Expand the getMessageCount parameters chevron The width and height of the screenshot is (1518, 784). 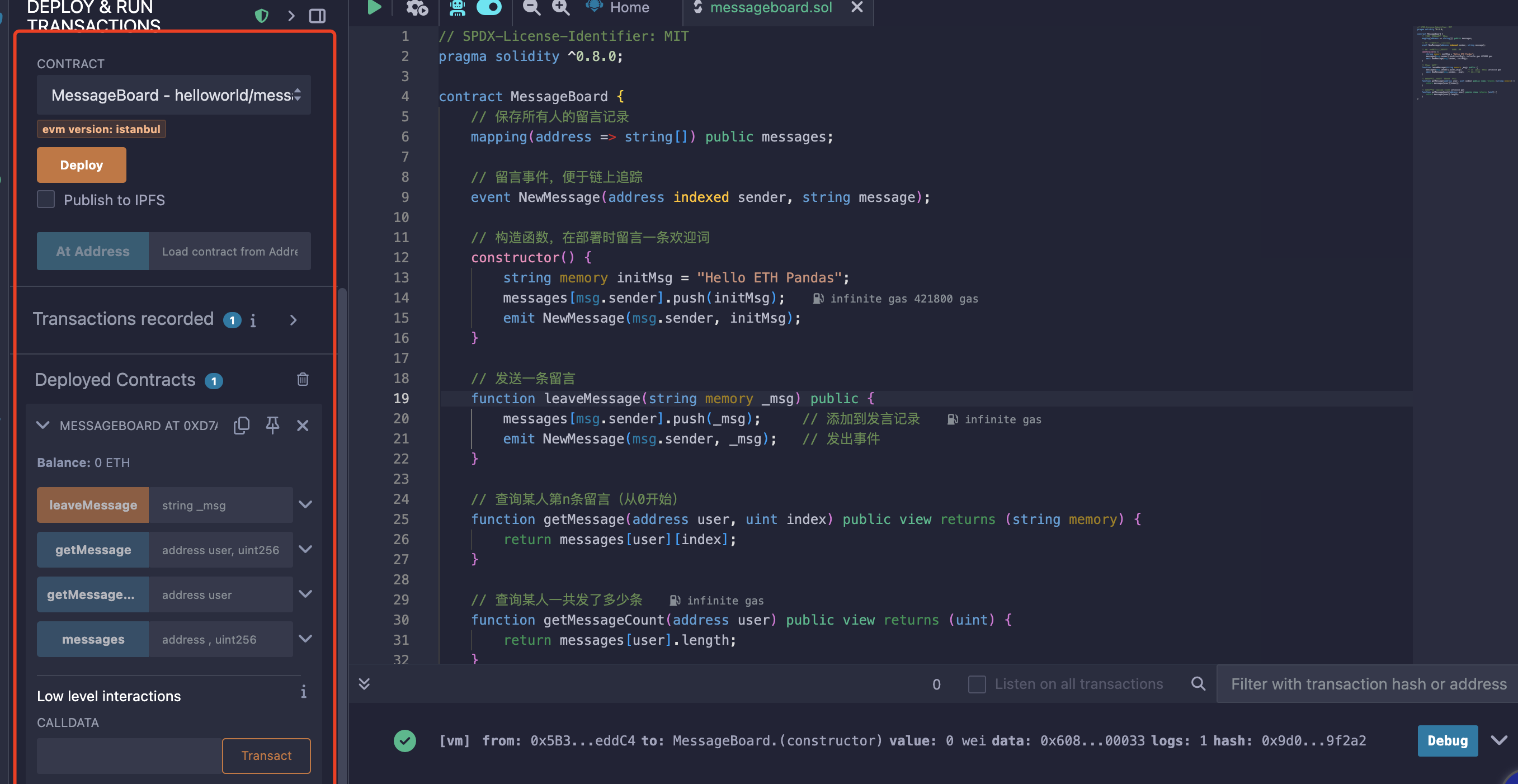tap(305, 594)
